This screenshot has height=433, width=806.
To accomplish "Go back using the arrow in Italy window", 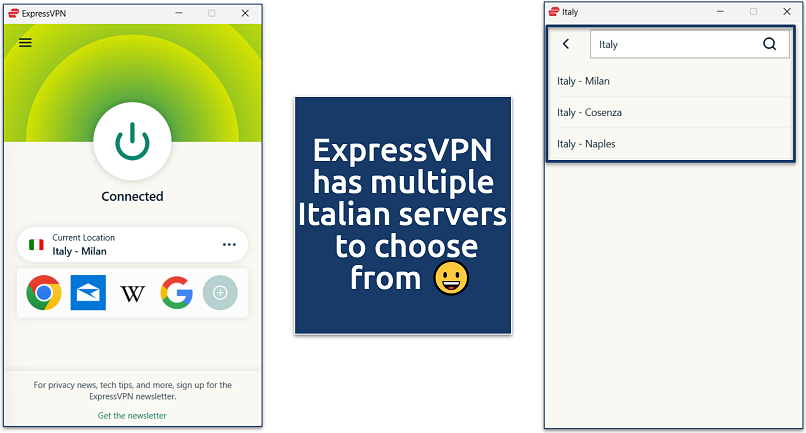I will click(x=566, y=44).
